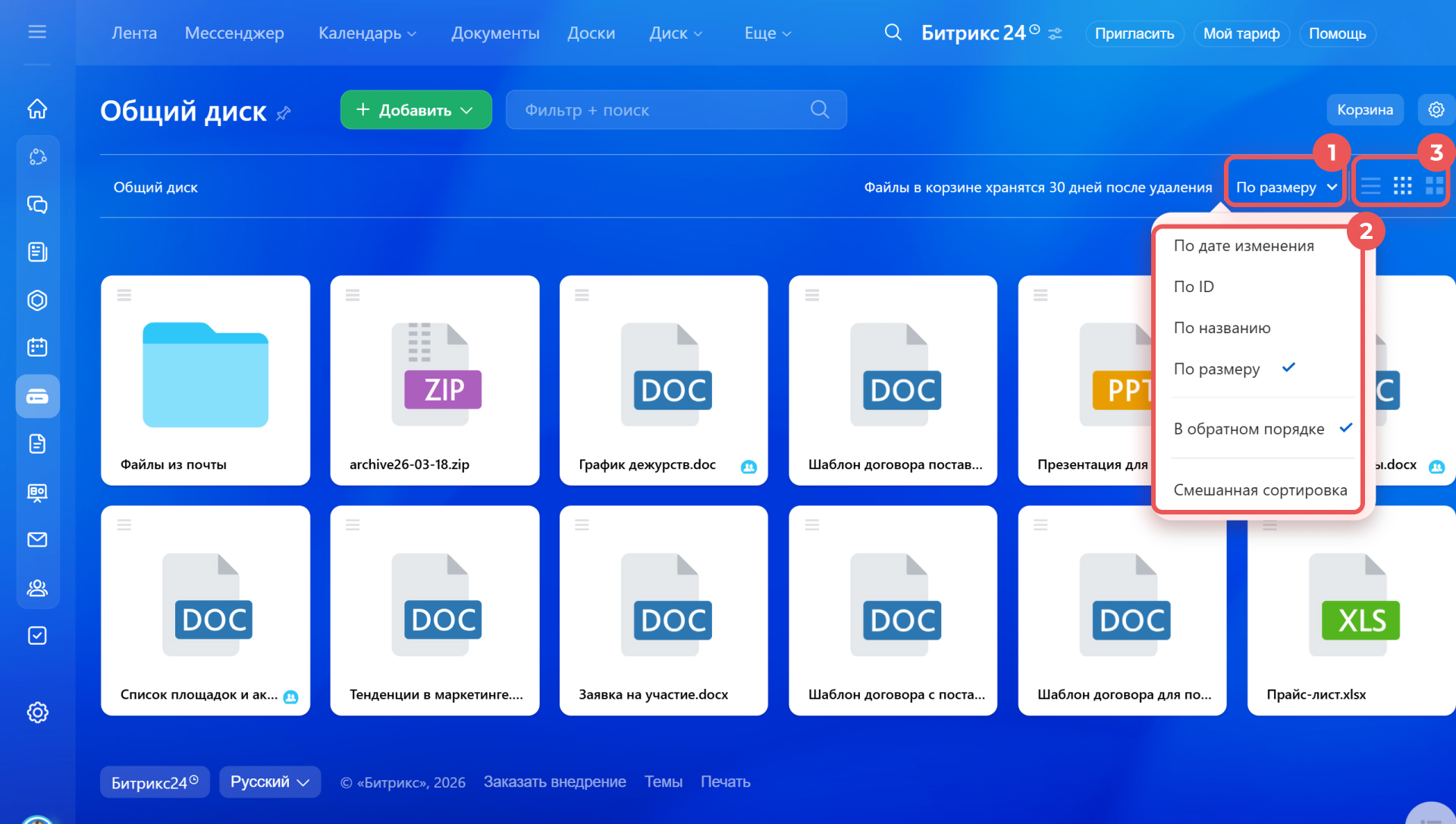The height and width of the screenshot is (824, 1456).
Task: Switch to list view icon
Action: [1370, 186]
